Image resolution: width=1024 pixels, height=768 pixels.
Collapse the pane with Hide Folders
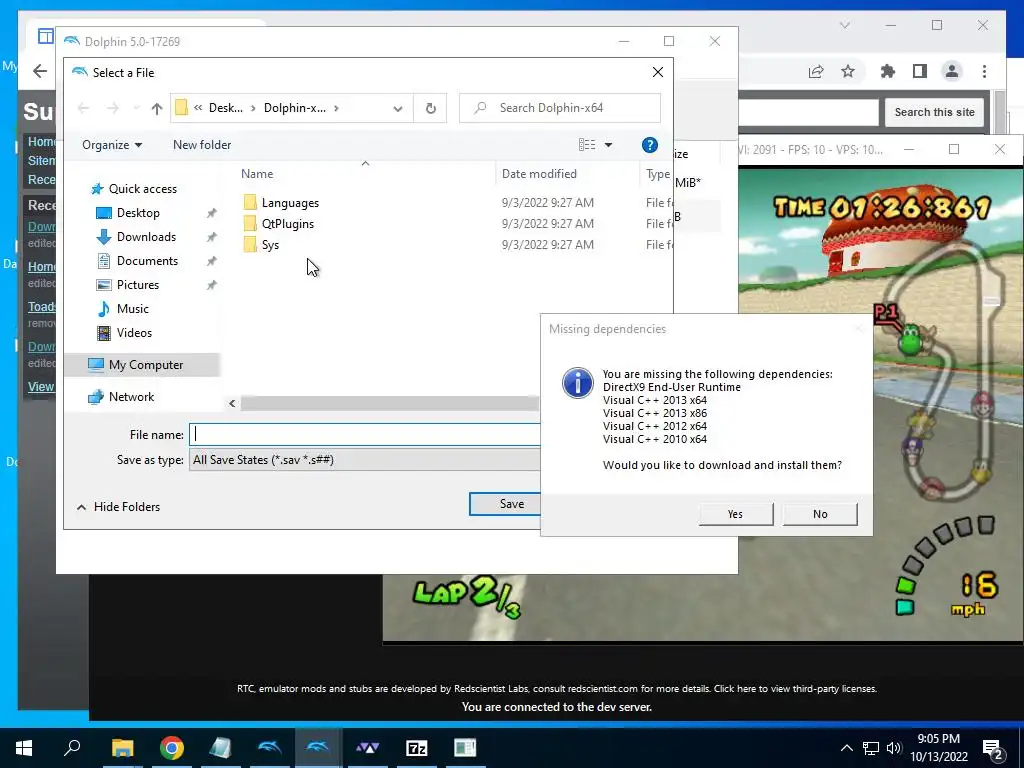coord(118,507)
